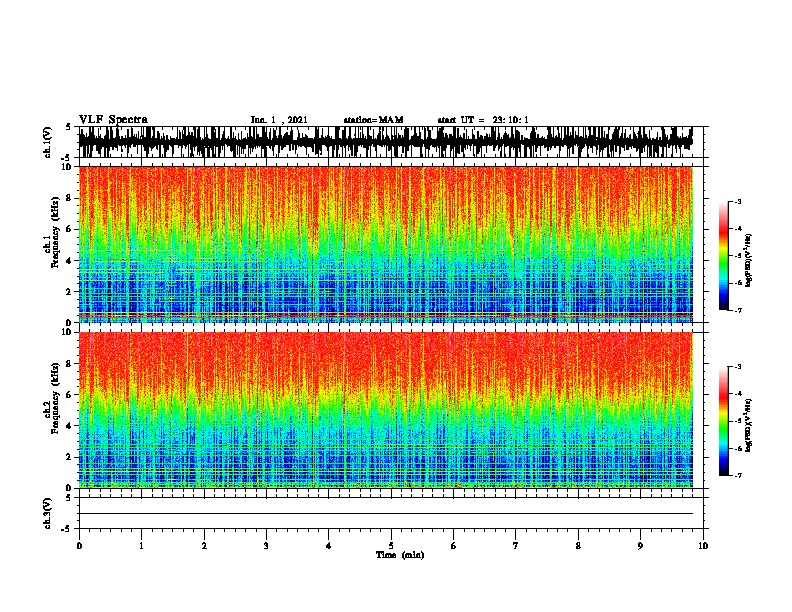This screenshot has width=792, height=612.
Task: Click the "-3" label on ch.1 color bar
Action: click(737, 202)
